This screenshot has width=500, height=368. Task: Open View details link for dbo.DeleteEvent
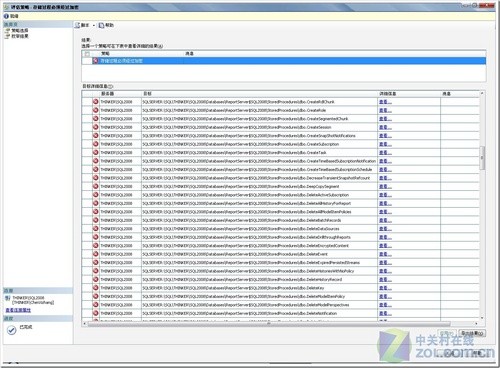[385, 254]
